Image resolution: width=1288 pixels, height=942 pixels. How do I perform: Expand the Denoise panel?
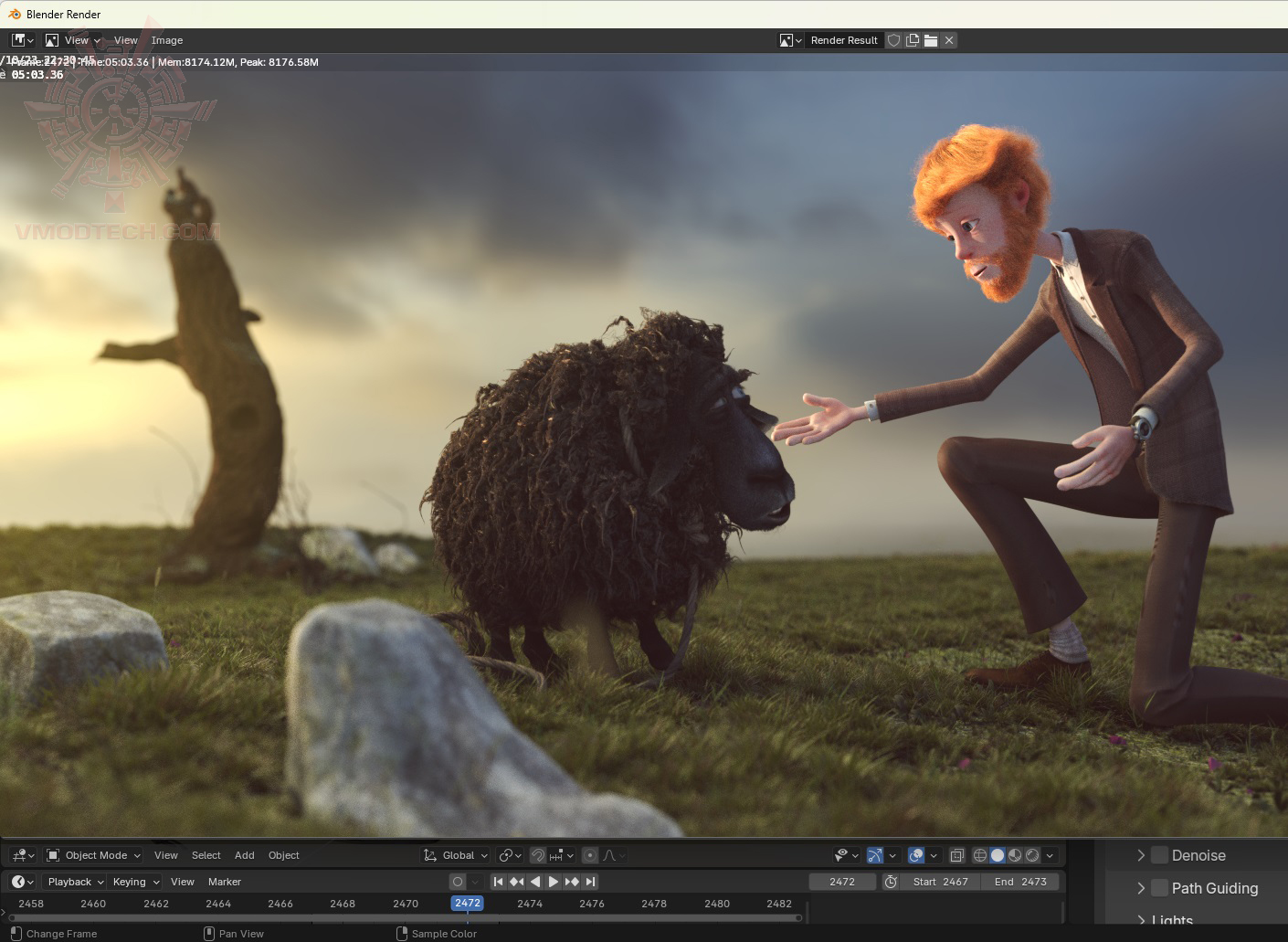pos(1141,855)
